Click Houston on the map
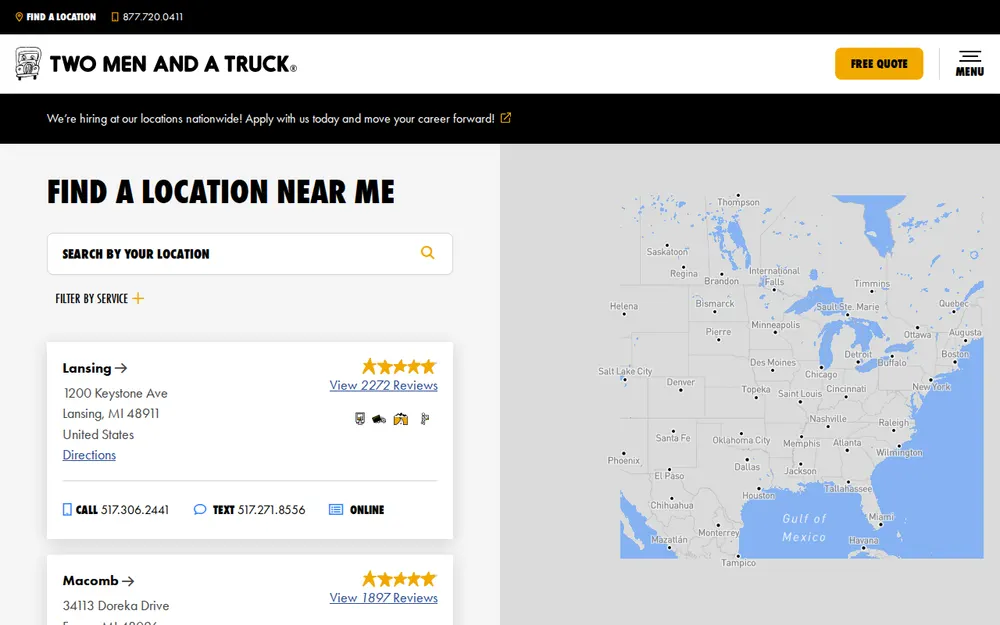Viewport: 1000px width, 625px height. [x=758, y=496]
